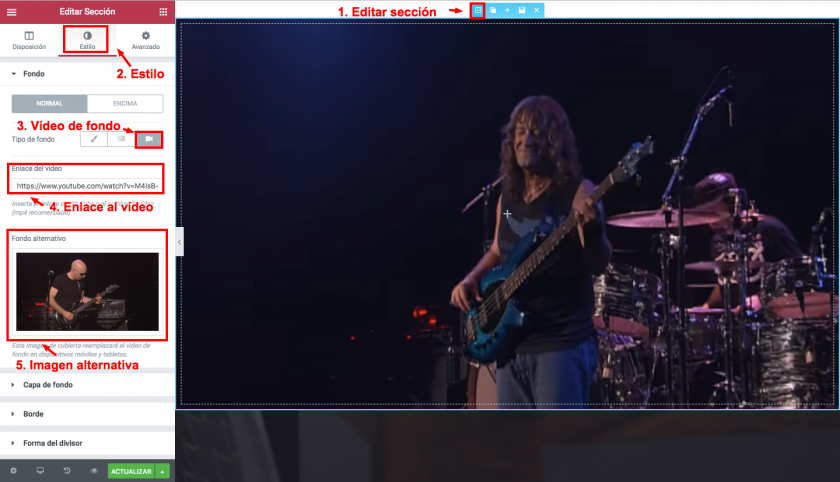Open responsive mode desktop icon
Viewport: 840px width, 482px height.
[x=40, y=470]
